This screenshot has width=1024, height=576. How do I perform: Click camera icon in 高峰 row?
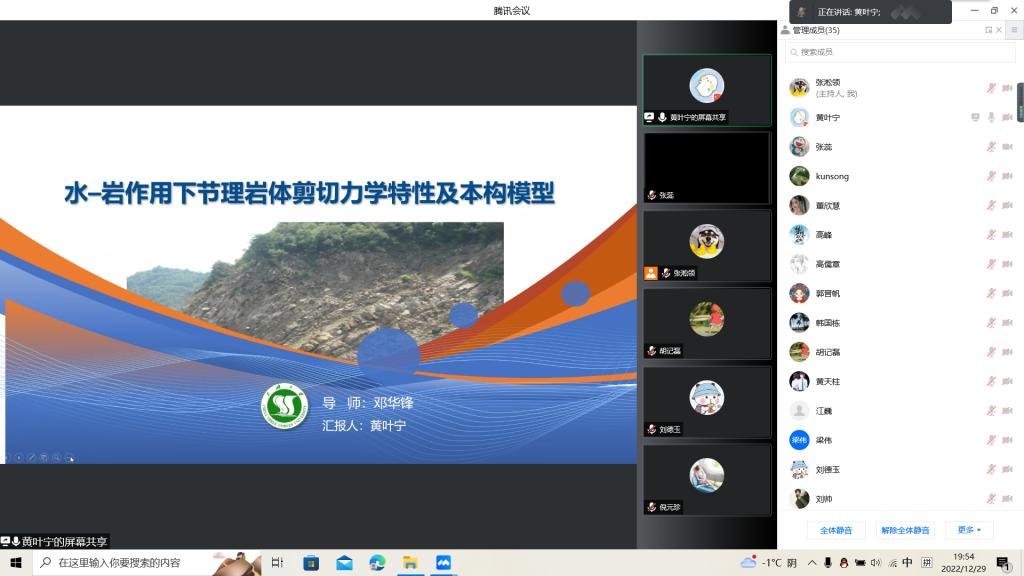[x=1007, y=234]
